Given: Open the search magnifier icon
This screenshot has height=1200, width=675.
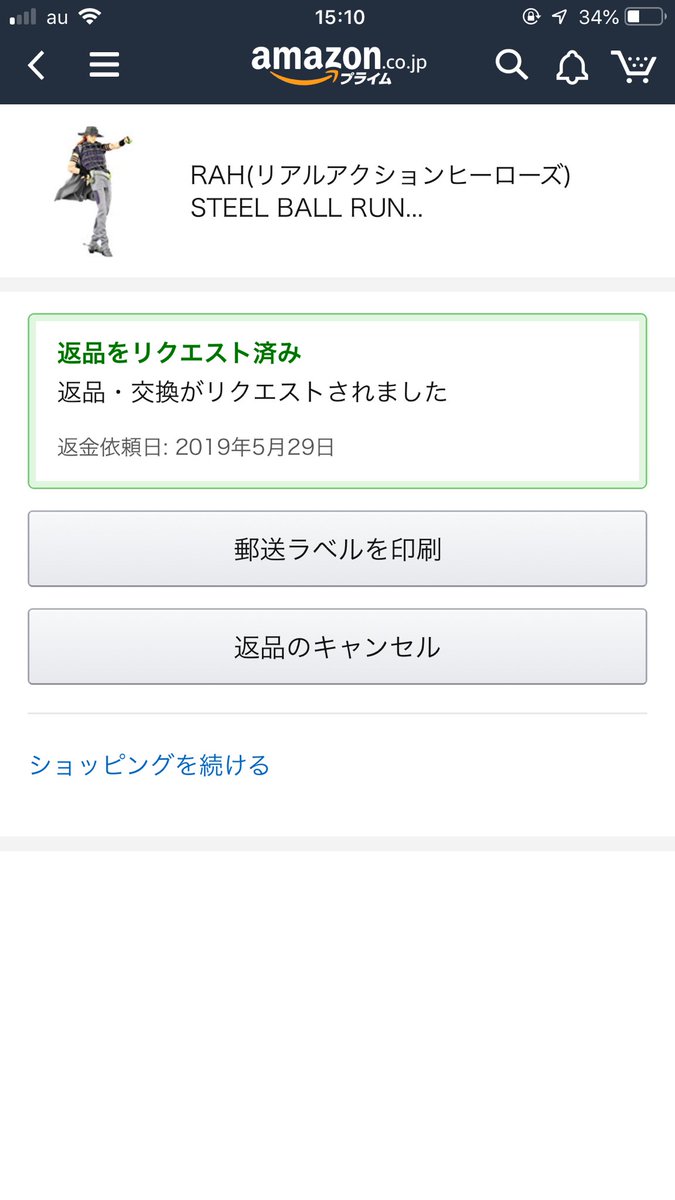Looking at the screenshot, I should (x=511, y=64).
